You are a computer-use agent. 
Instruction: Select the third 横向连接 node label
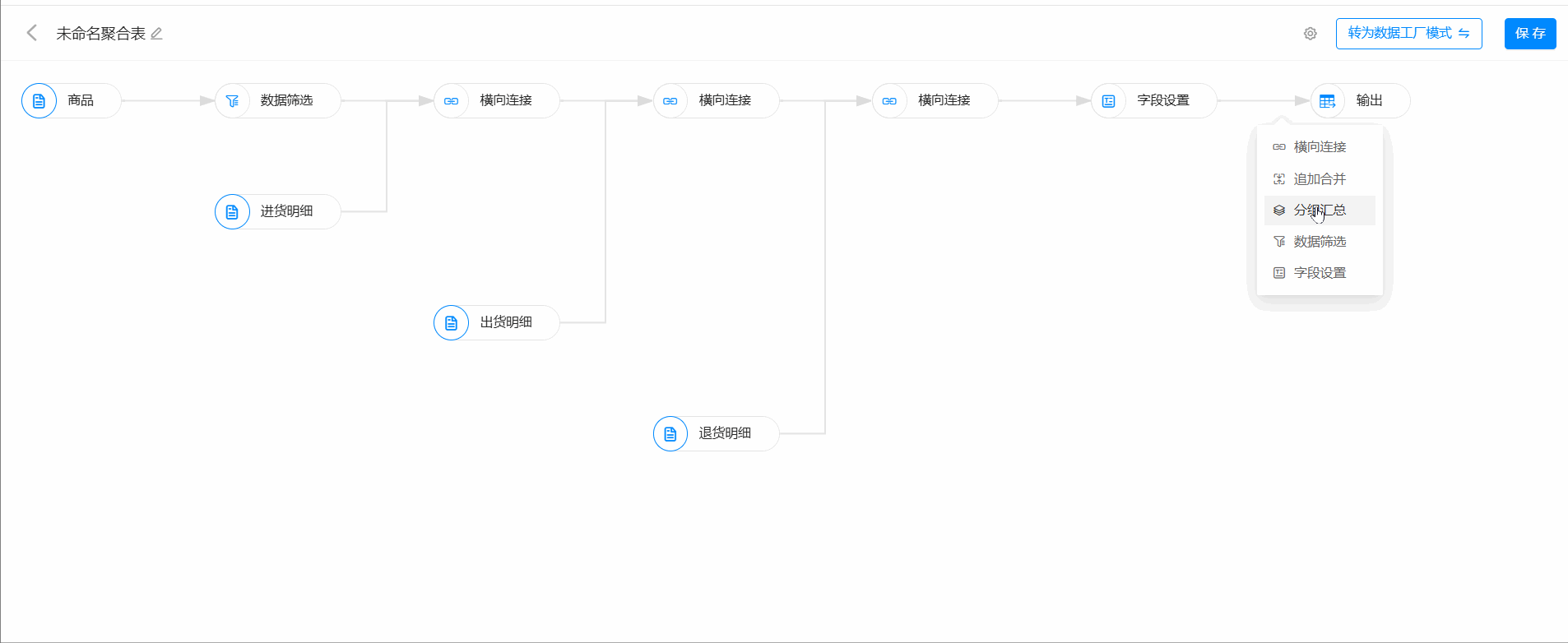pos(944,100)
